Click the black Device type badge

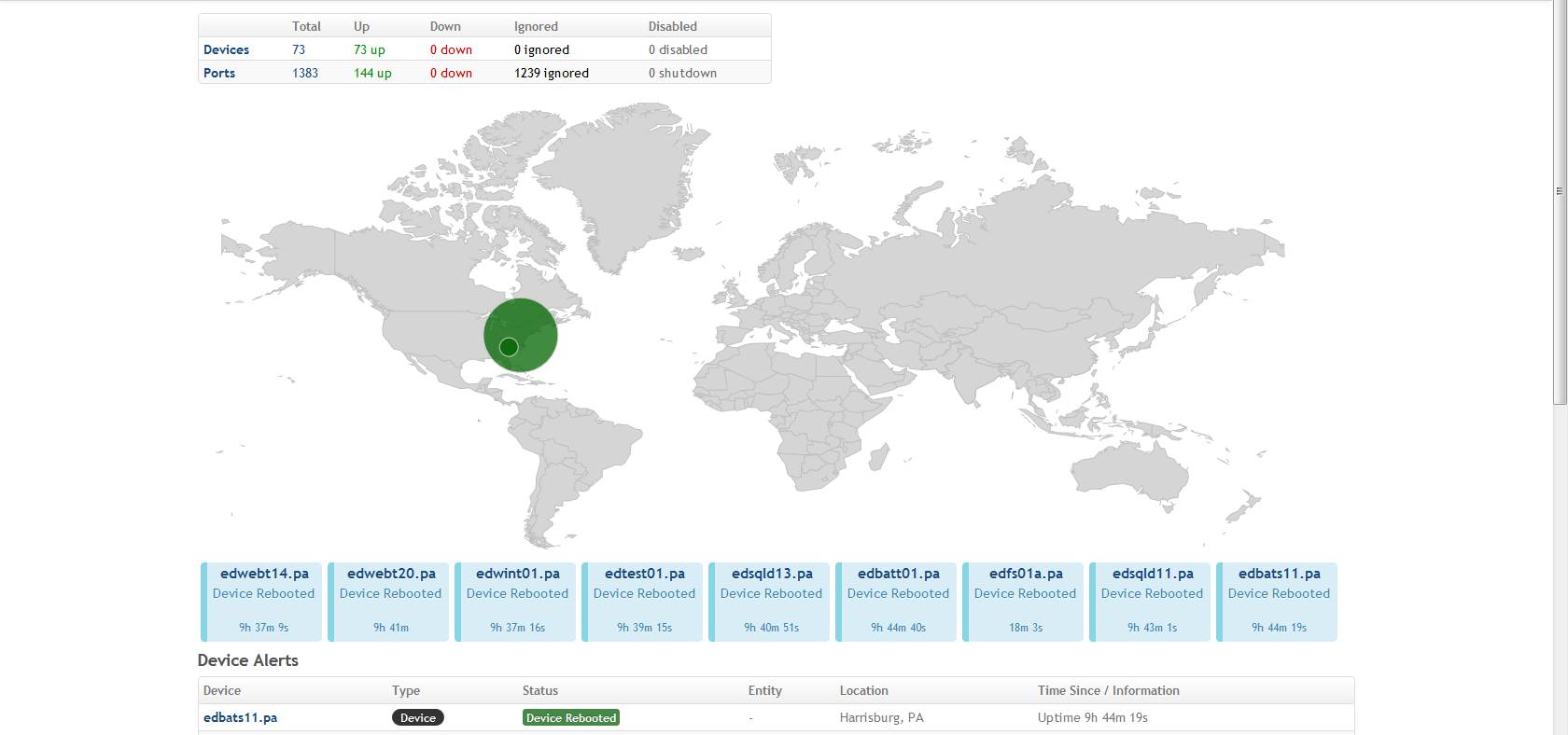[417, 717]
